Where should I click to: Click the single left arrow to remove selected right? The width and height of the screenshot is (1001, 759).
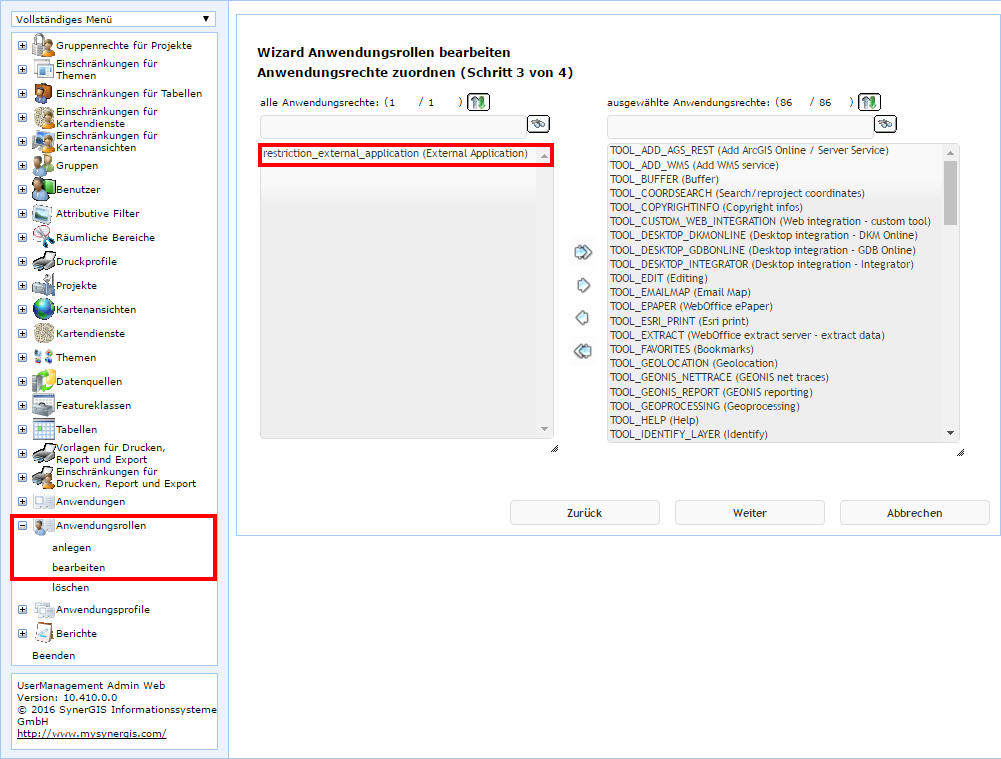pos(583,318)
